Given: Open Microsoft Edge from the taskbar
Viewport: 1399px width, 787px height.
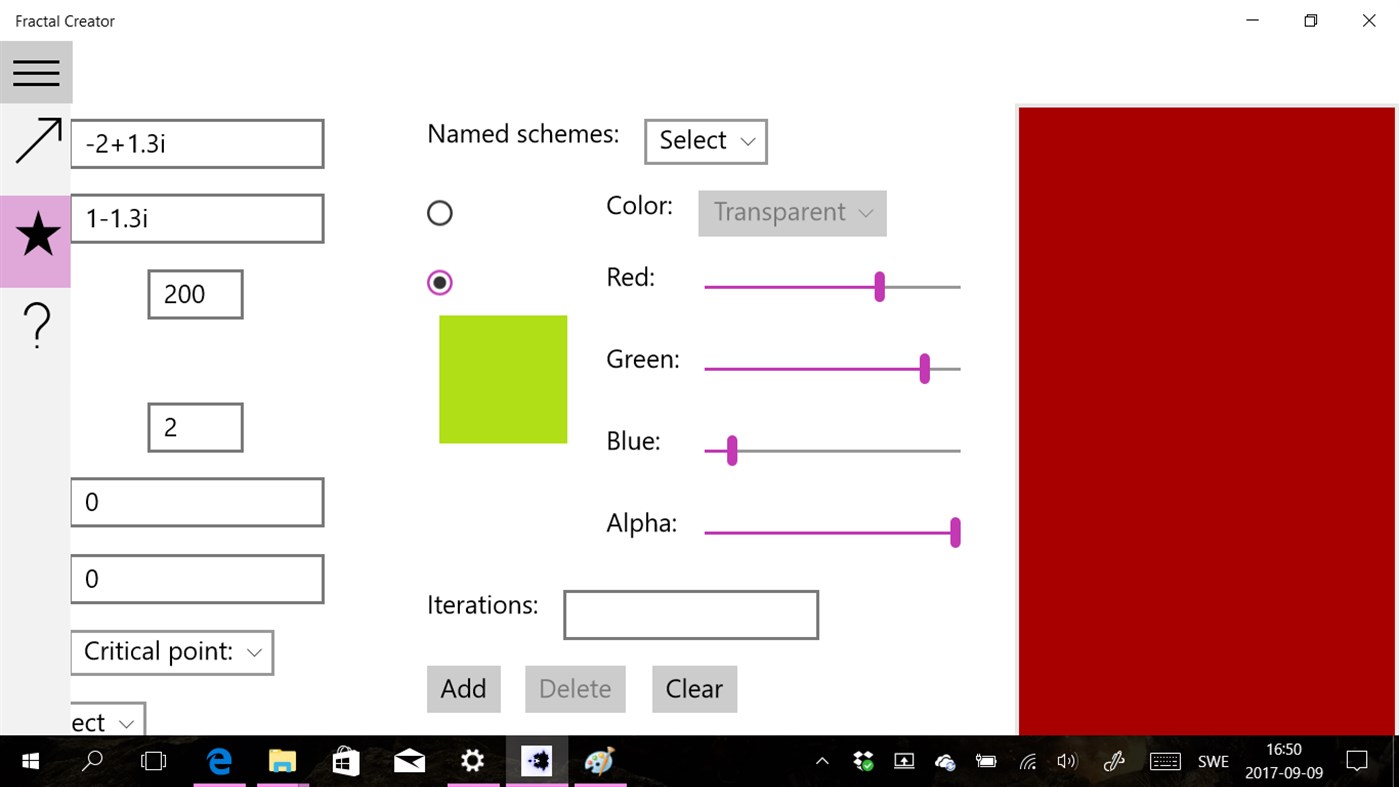Looking at the screenshot, I should [x=218, y=761].
